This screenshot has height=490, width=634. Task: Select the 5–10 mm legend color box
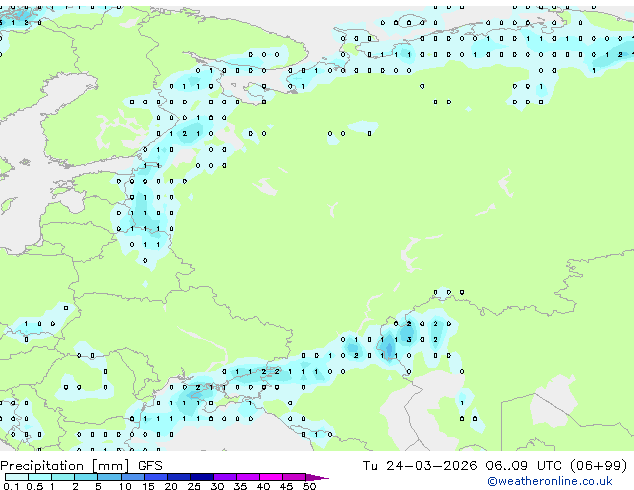109,477
